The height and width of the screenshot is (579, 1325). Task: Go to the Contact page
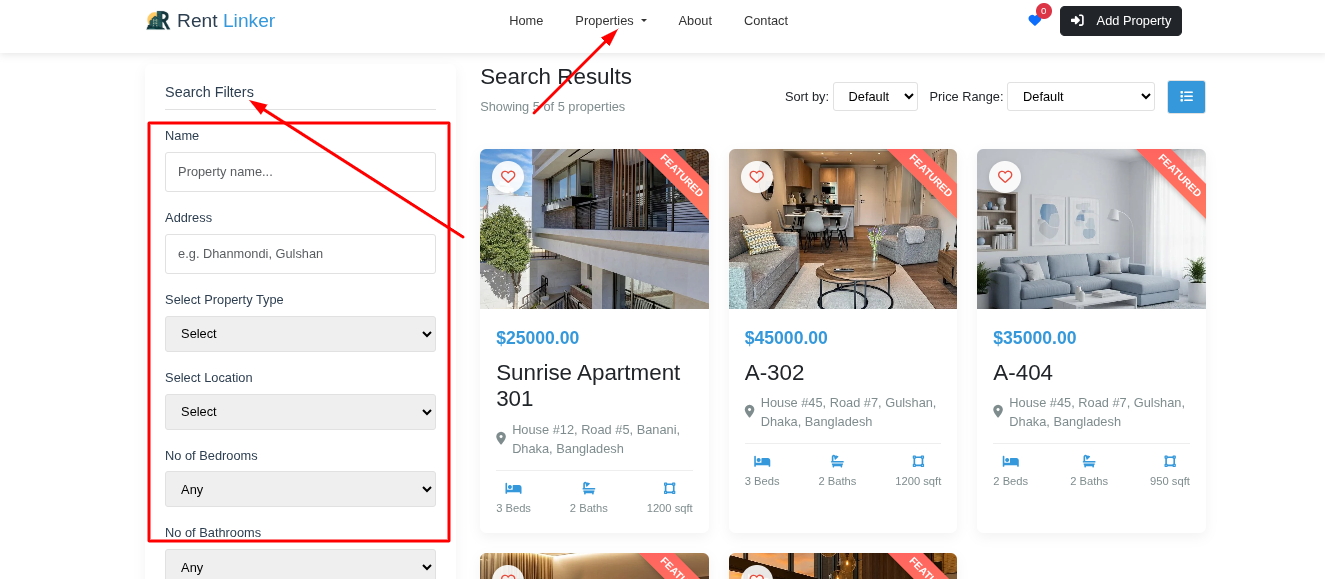click(765, 21)
